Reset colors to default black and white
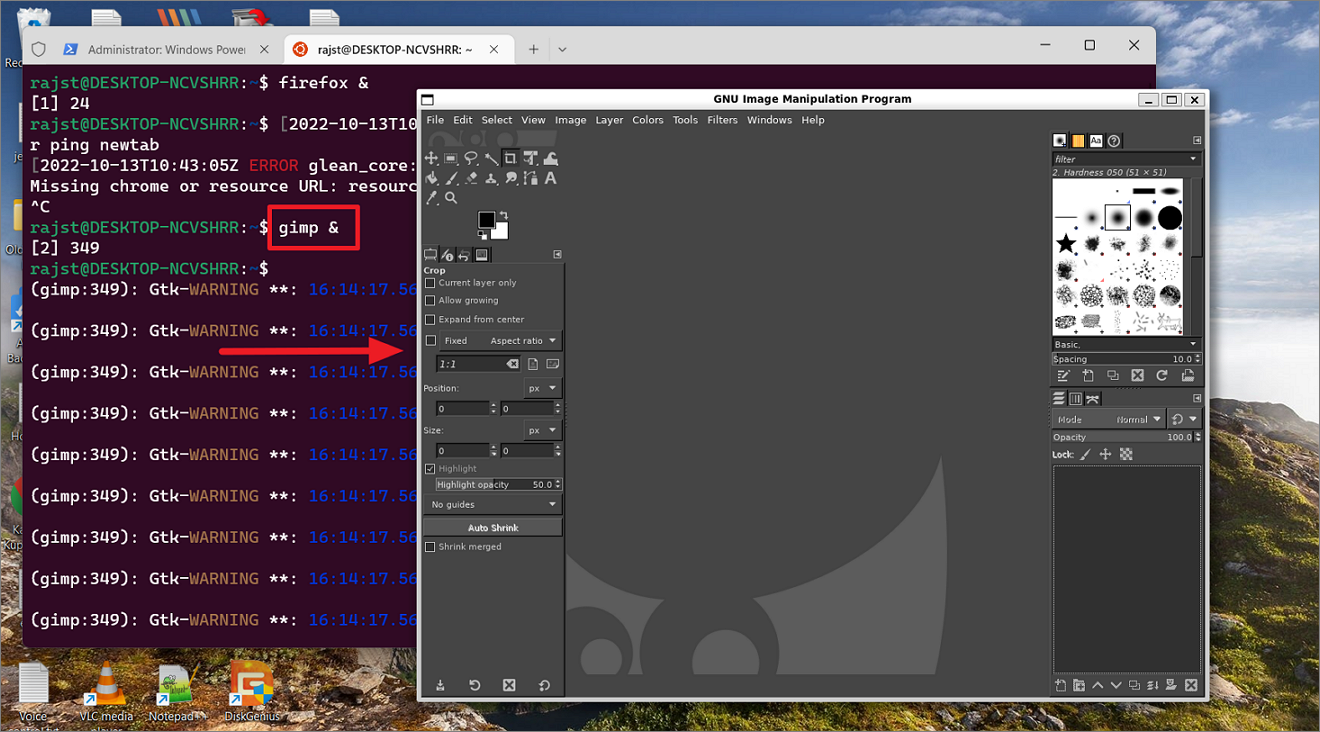Screen dimensions: 1320x732 click(x=482, y=236)
